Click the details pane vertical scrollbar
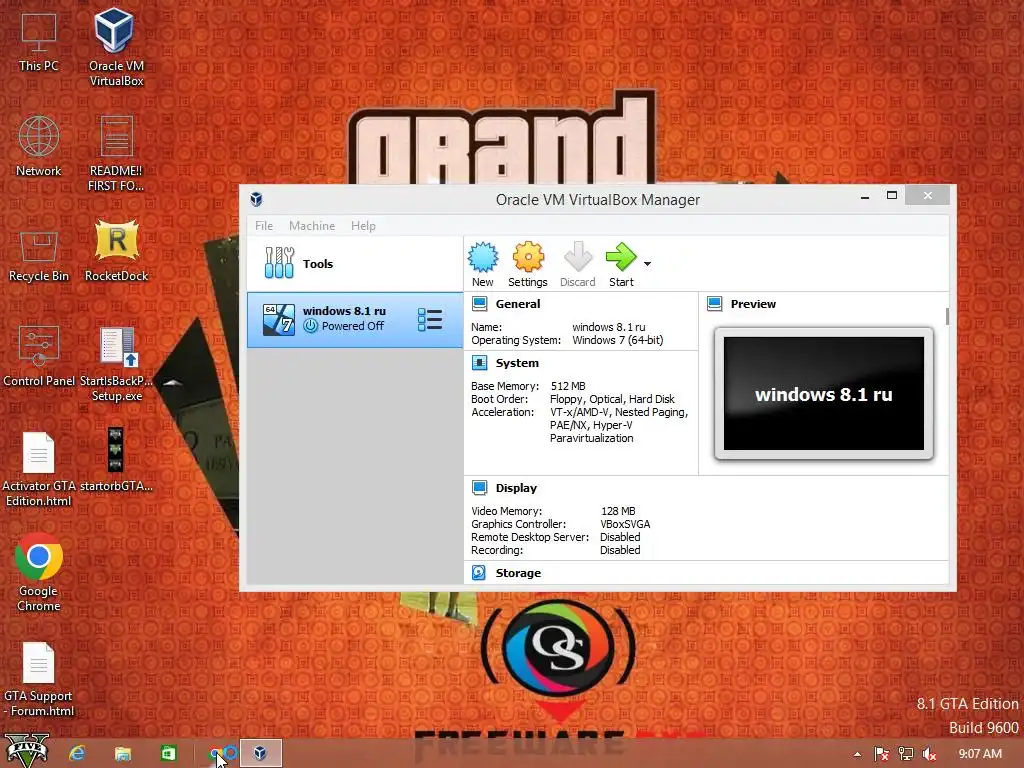This screenshot has height=768, width=1024. tap(947, 316)
